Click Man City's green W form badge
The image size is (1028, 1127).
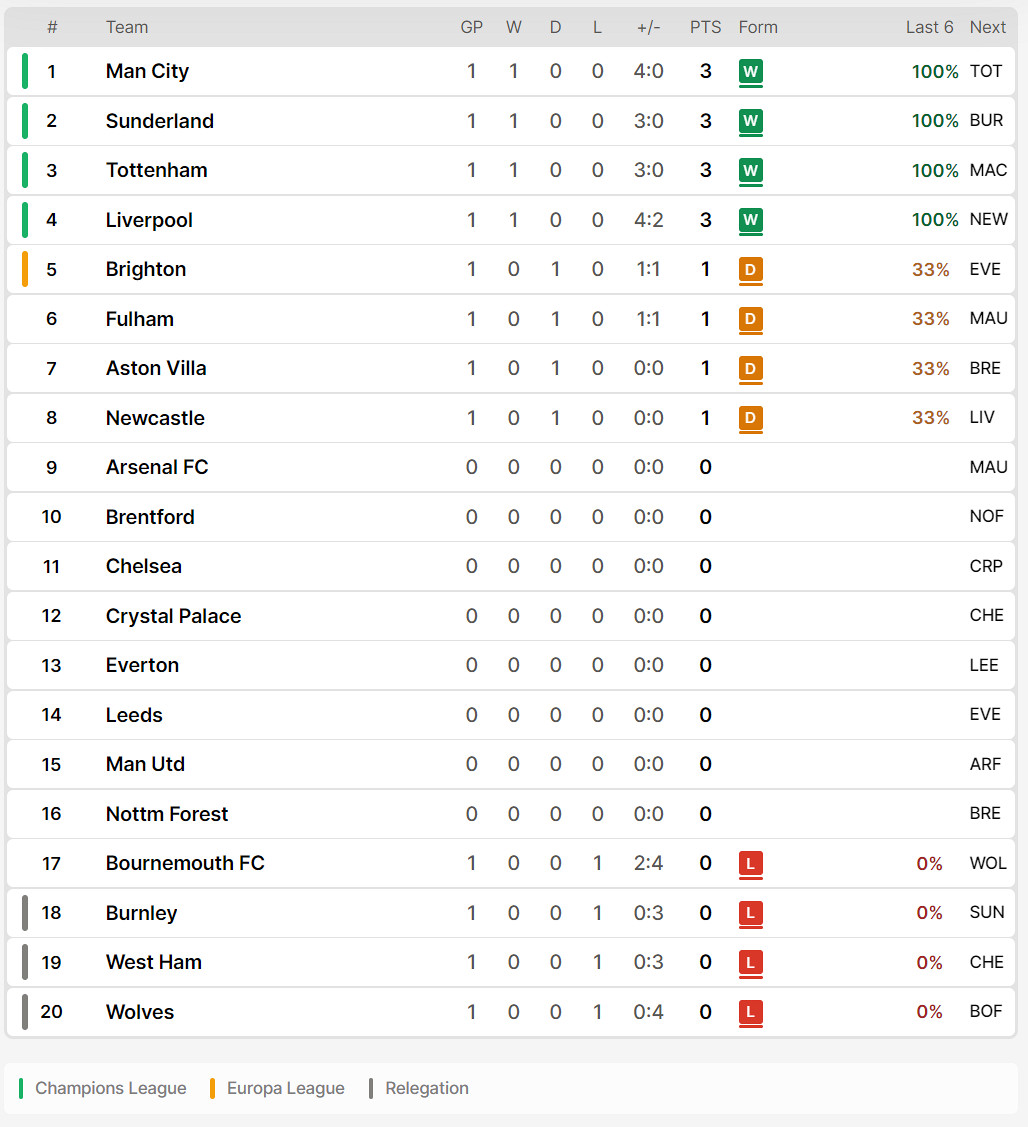tap(751, 72)
